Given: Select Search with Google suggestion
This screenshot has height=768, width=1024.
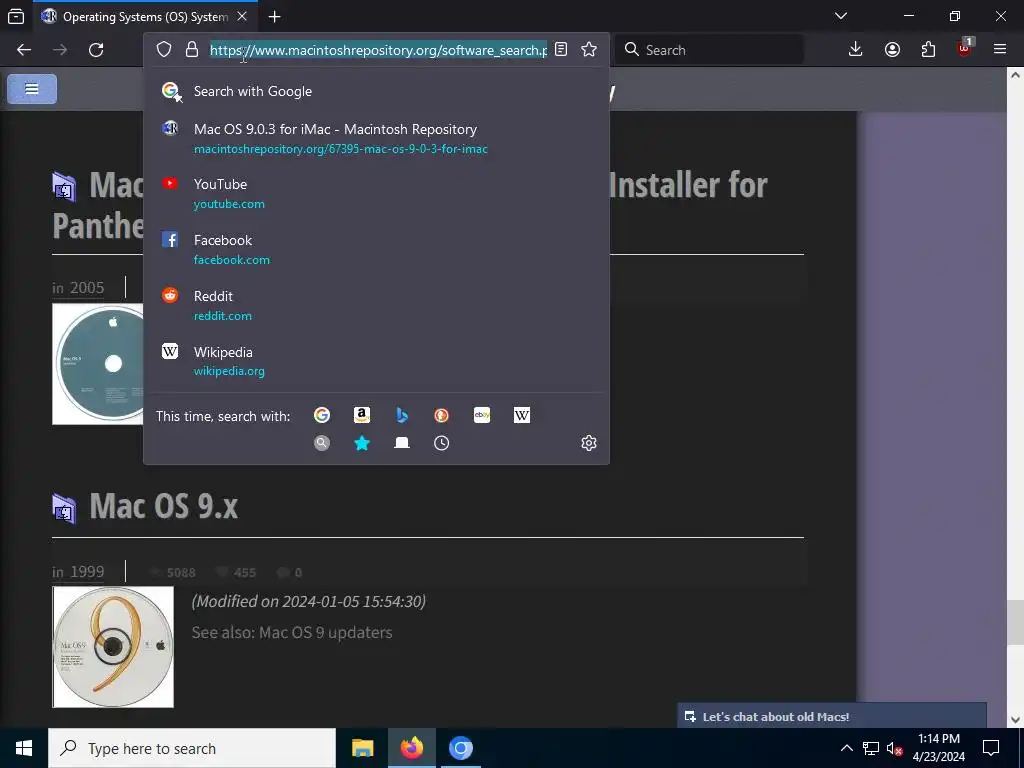Looking at the screenshot, I should click(x=376, y=91).
